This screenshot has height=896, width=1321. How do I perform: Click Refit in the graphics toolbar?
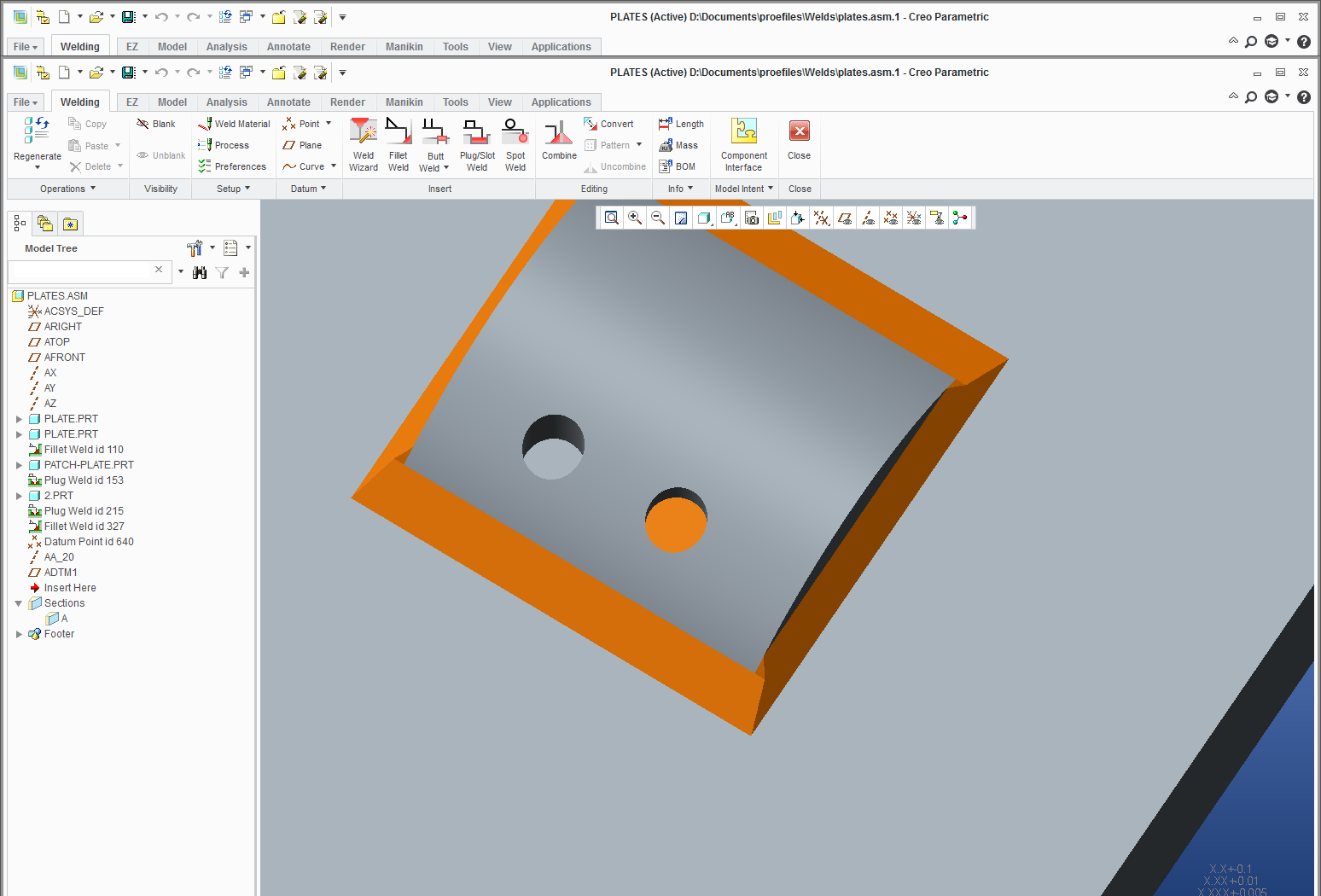tap(612, 218)
